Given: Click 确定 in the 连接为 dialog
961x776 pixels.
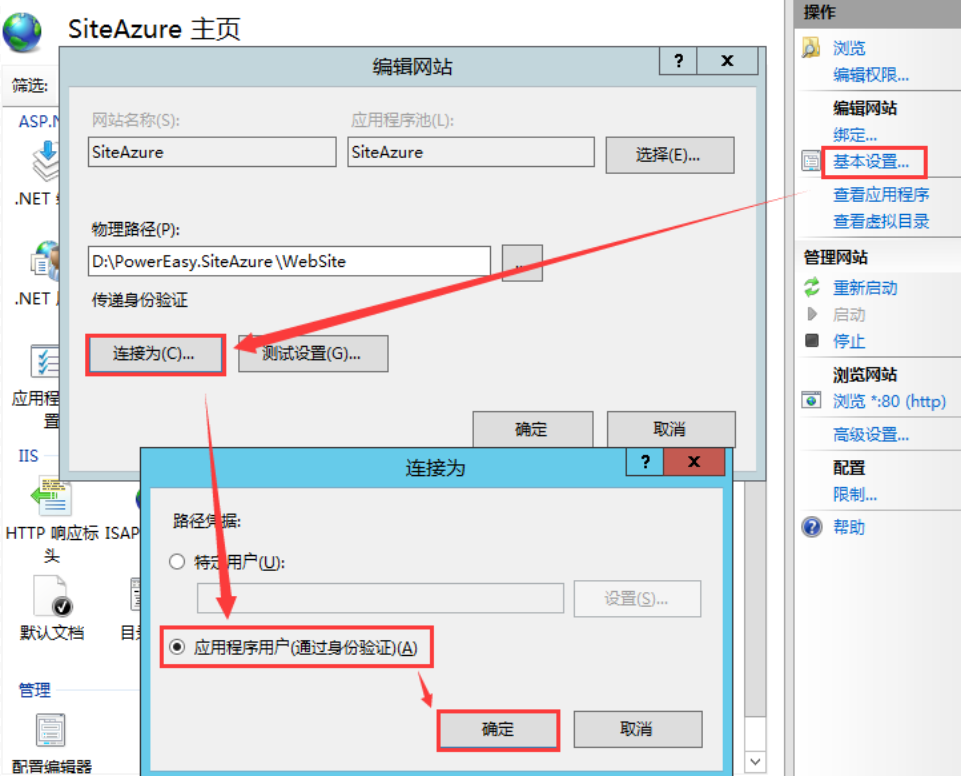Looking at the screenshot, I should [497, 730].
